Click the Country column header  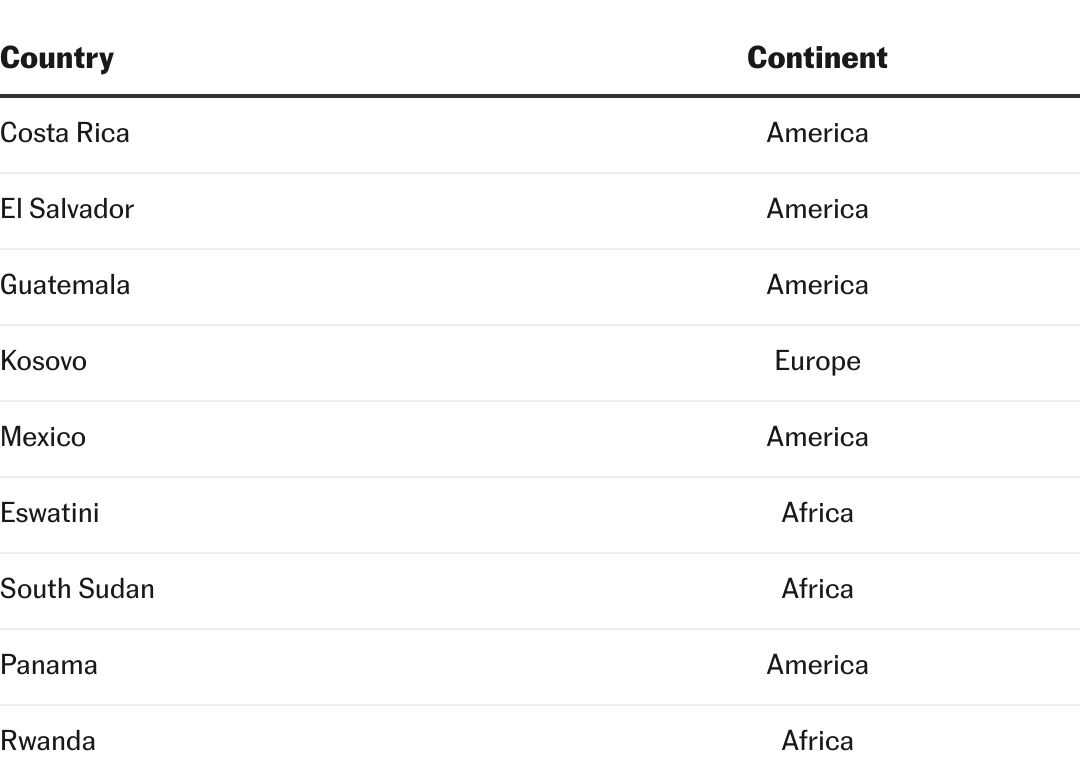57,58
